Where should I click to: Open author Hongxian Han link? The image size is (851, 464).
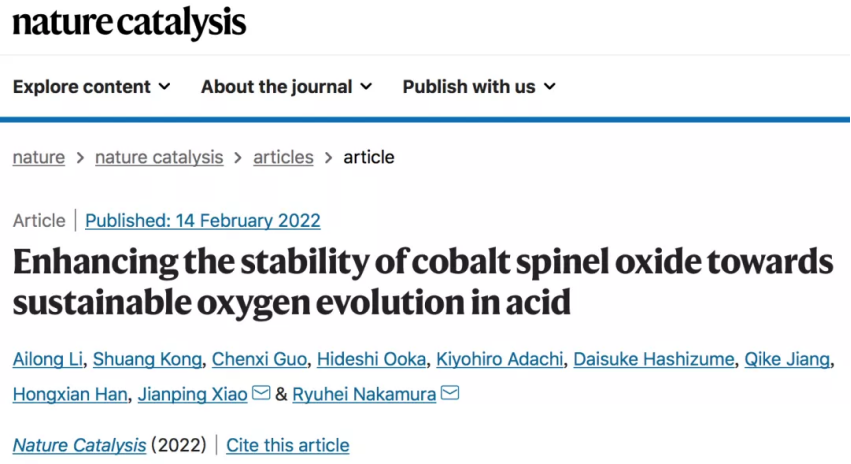70,395
